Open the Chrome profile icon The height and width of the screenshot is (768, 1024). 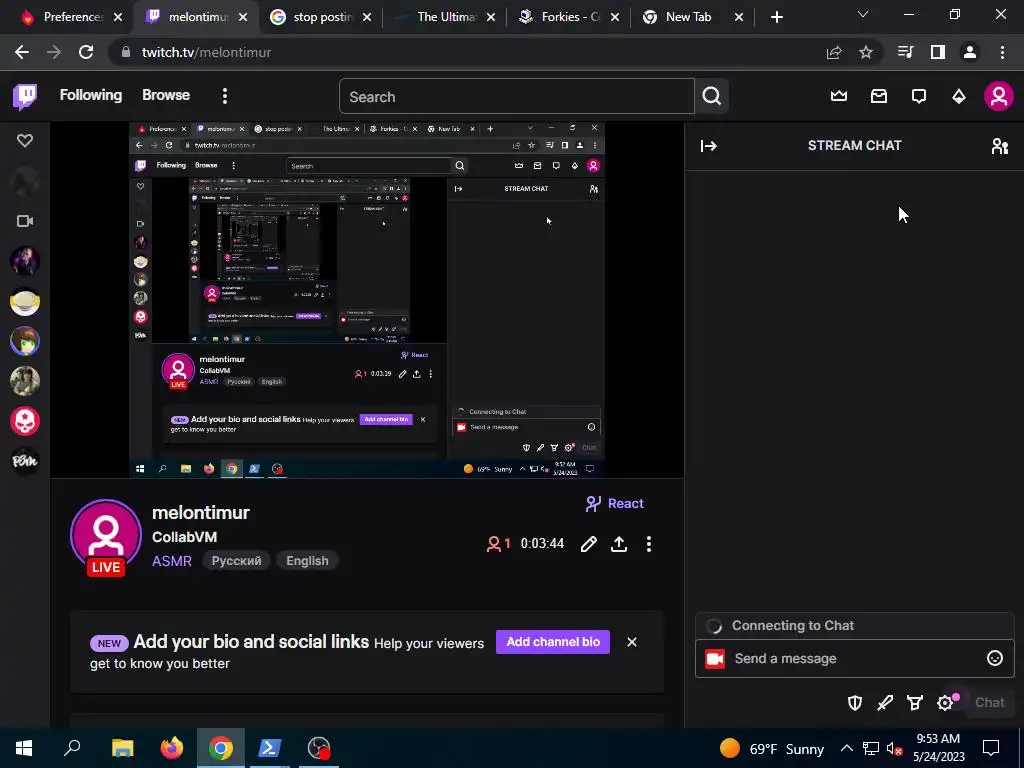(x=970, y=52)
